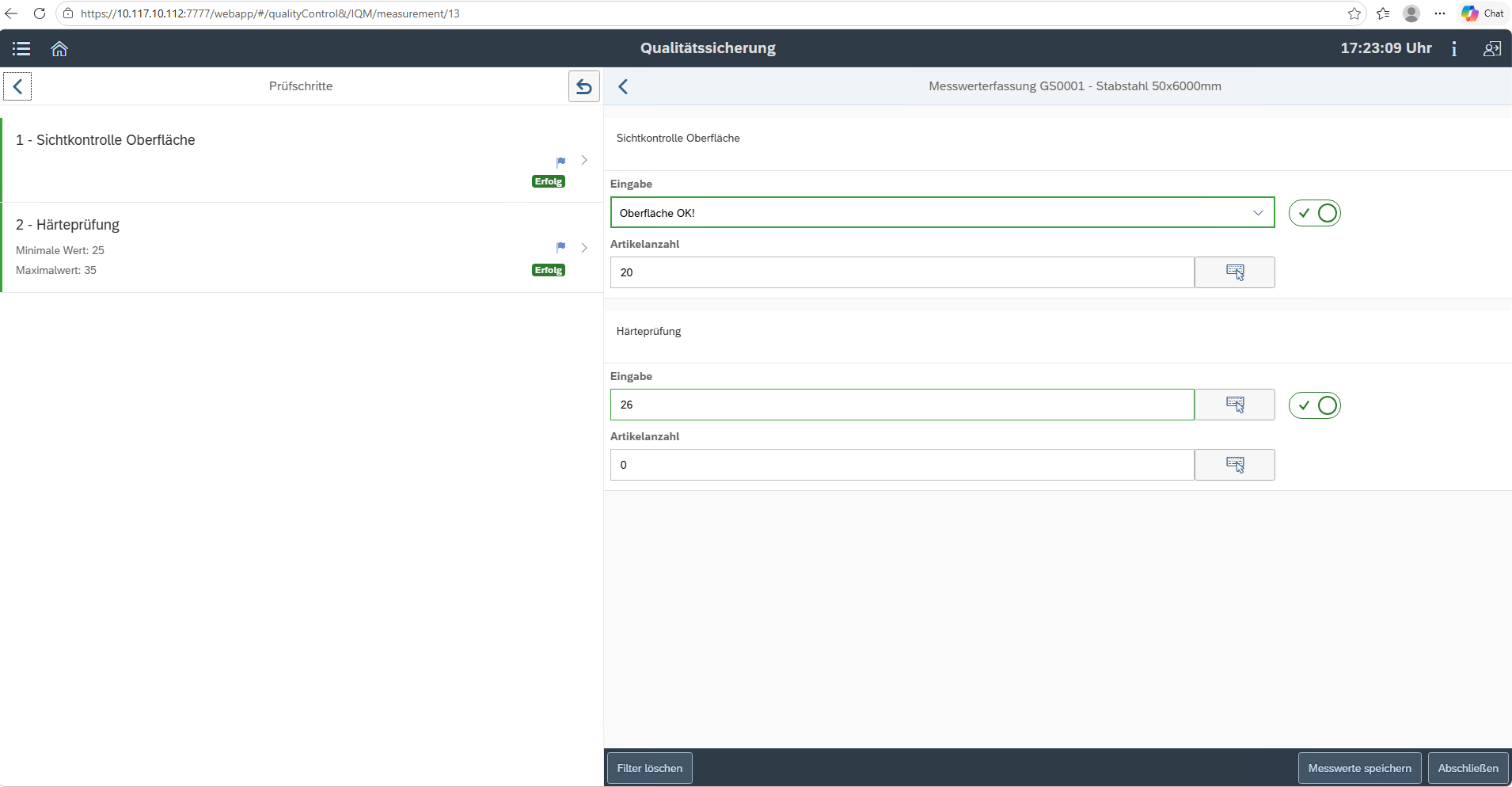Screen dimensions: 1512x787
Task: Click the Härteprüfung Artikelanzahl field with 0
Action: [902, 465]
